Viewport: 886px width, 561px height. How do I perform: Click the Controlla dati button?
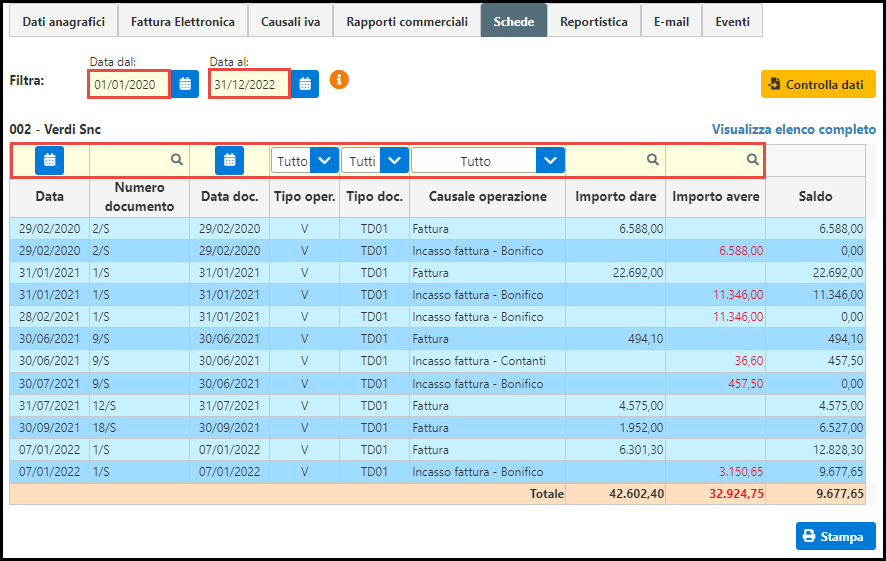click(x=818, y=84)
